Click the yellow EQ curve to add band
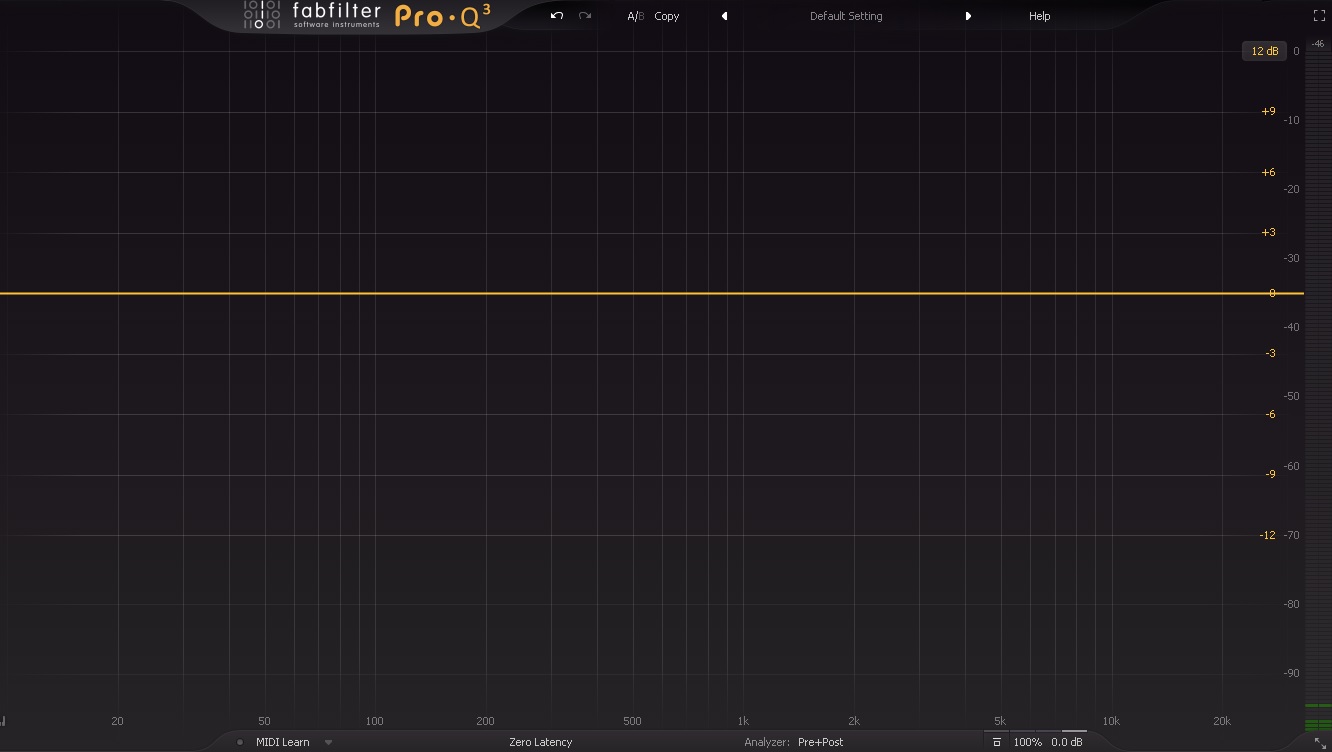 [652, 293]
